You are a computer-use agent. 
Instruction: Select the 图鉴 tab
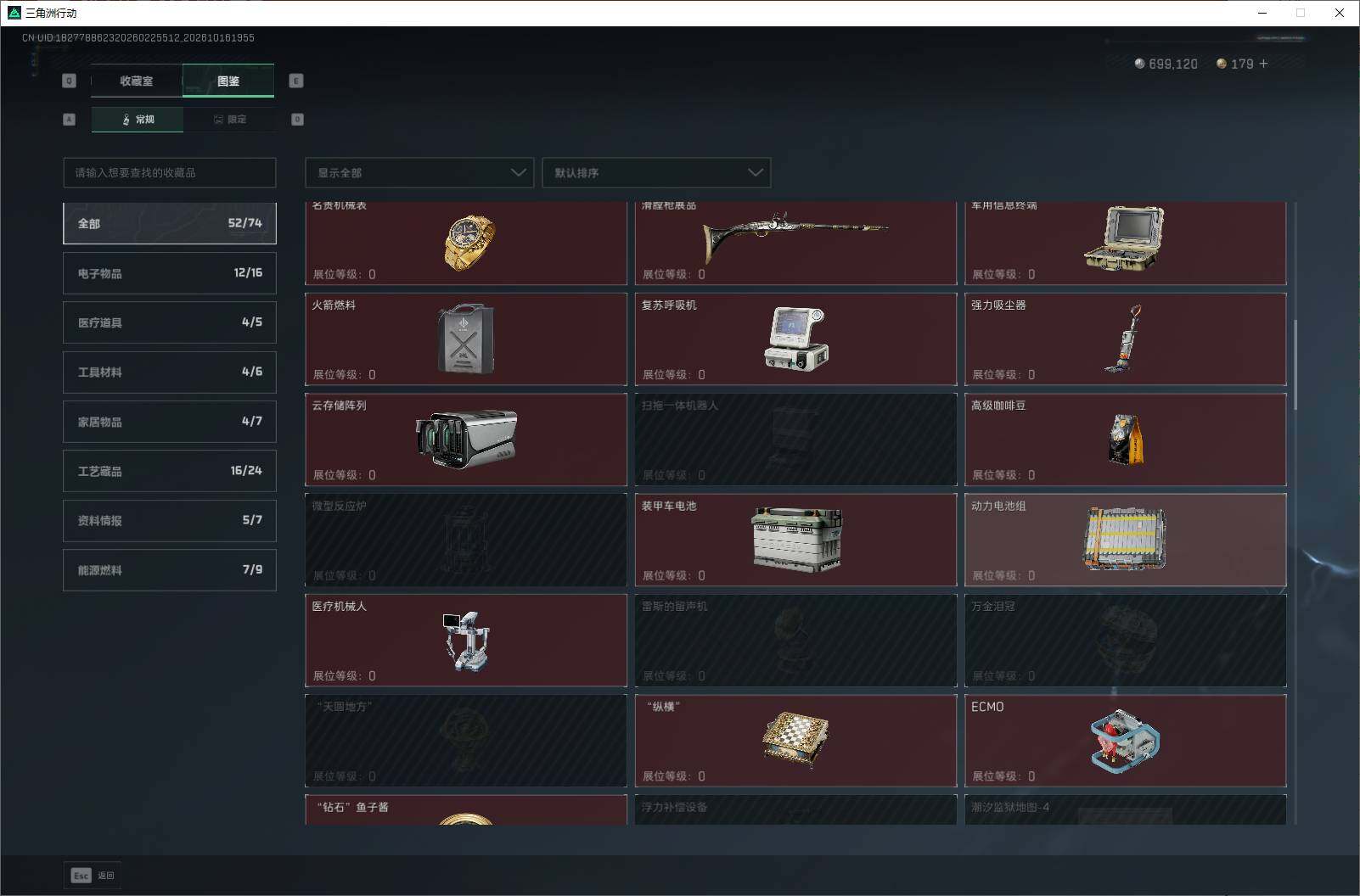coord(228,81)
